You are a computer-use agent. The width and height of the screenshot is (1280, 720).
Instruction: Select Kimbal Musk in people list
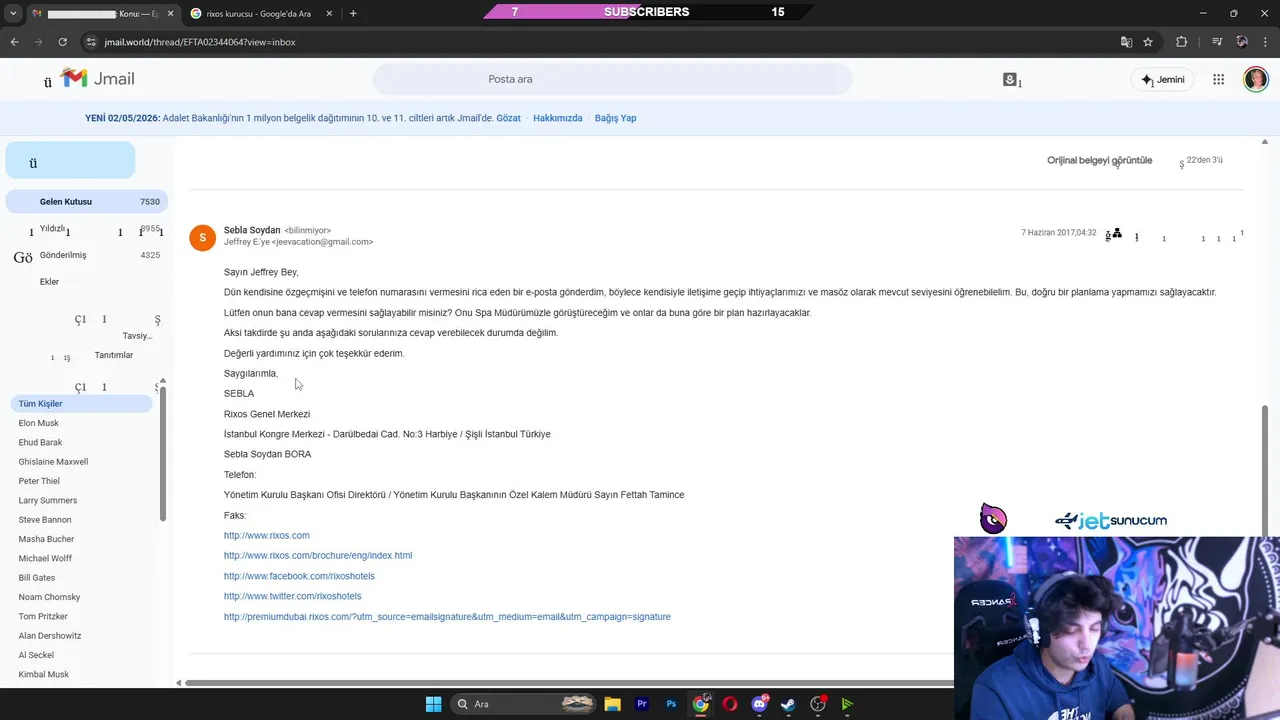point(44,675)
